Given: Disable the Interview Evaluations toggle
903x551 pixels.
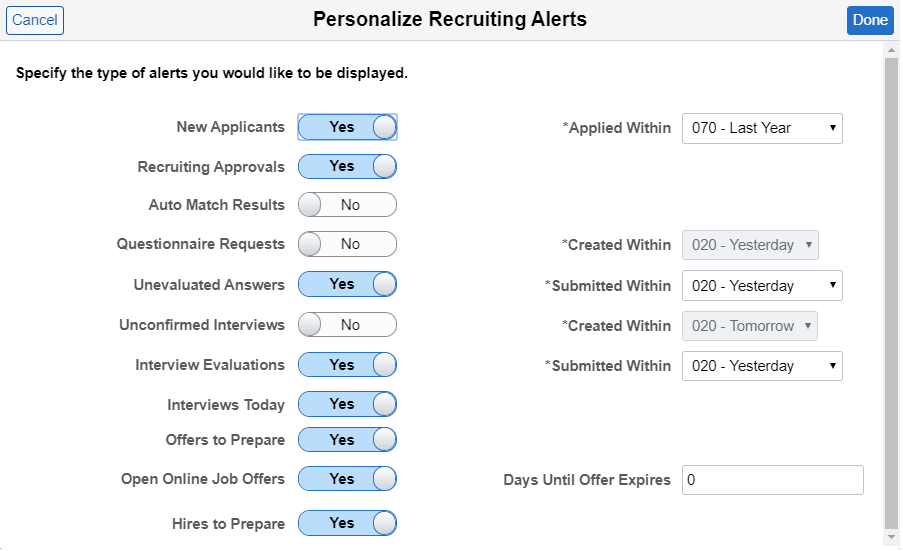Looking at the screenshot, I should coord(347,365).
